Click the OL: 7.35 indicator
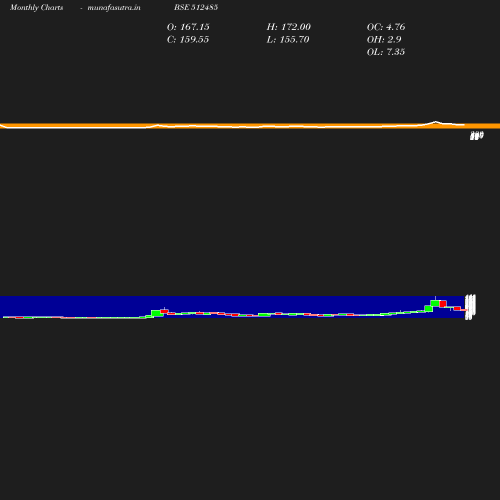The width and height of the screenshot is (500, 500). pyautogui.click(x=386, y=52)
